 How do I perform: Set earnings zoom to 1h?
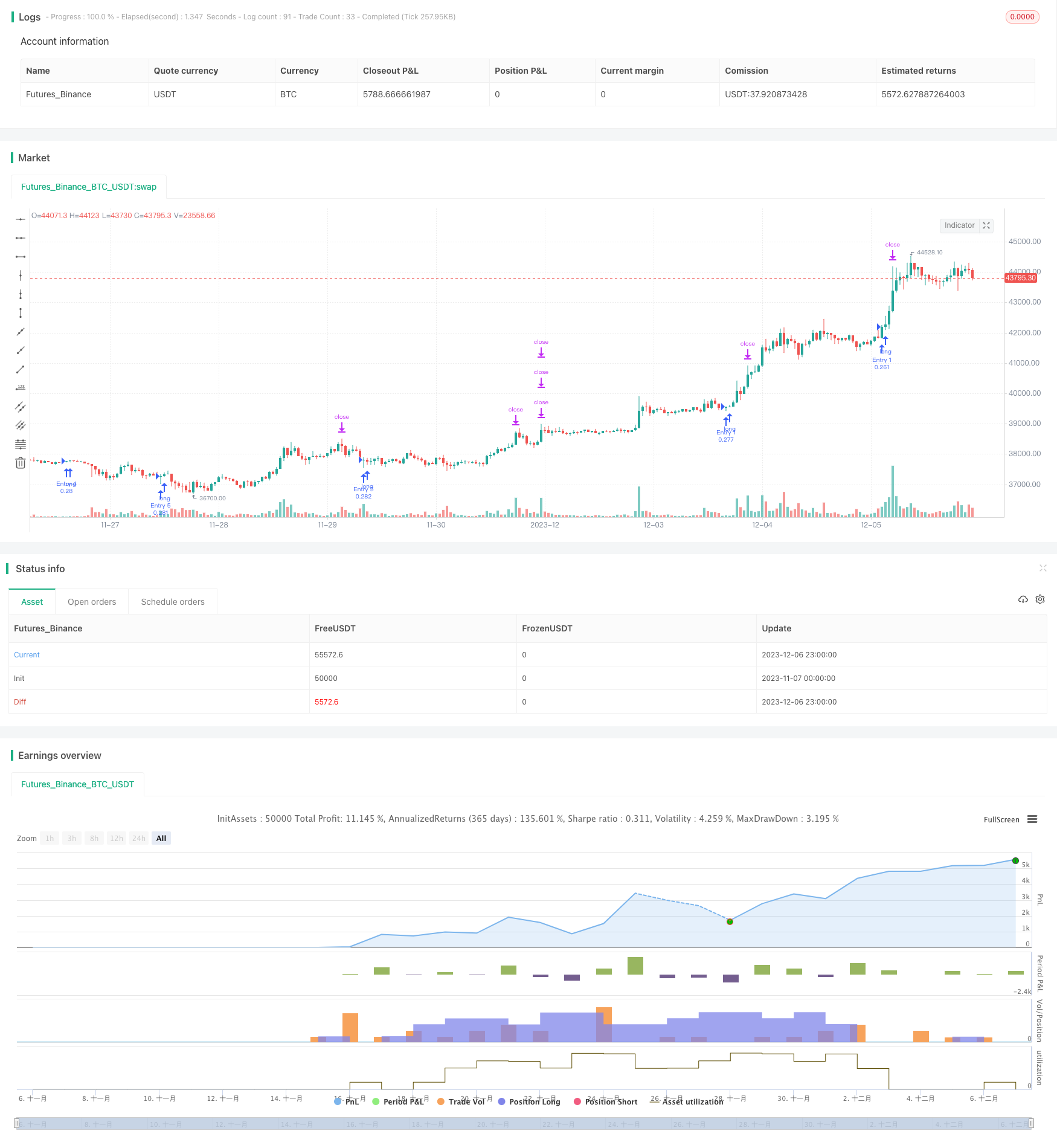point(50,839)
